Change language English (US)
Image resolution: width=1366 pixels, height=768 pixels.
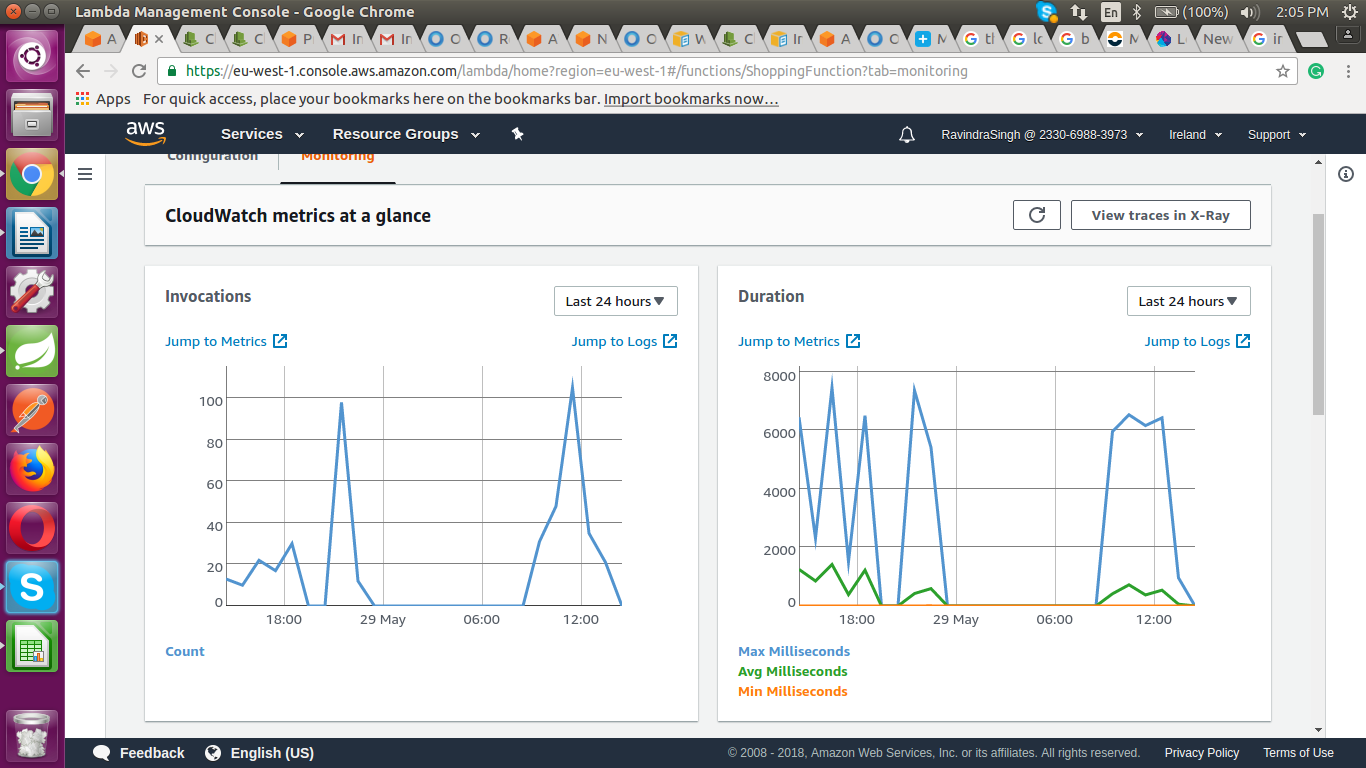(x=259, y=753)
